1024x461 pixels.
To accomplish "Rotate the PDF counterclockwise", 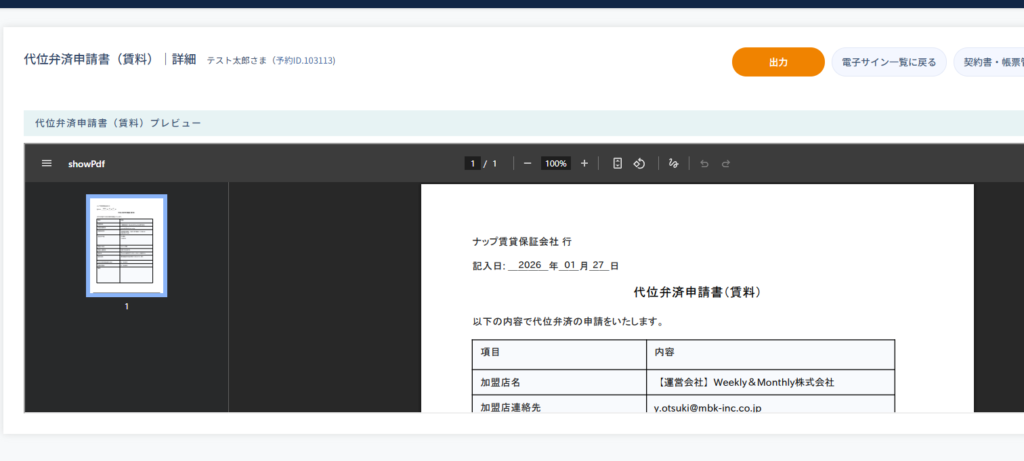I will [639, 163].
